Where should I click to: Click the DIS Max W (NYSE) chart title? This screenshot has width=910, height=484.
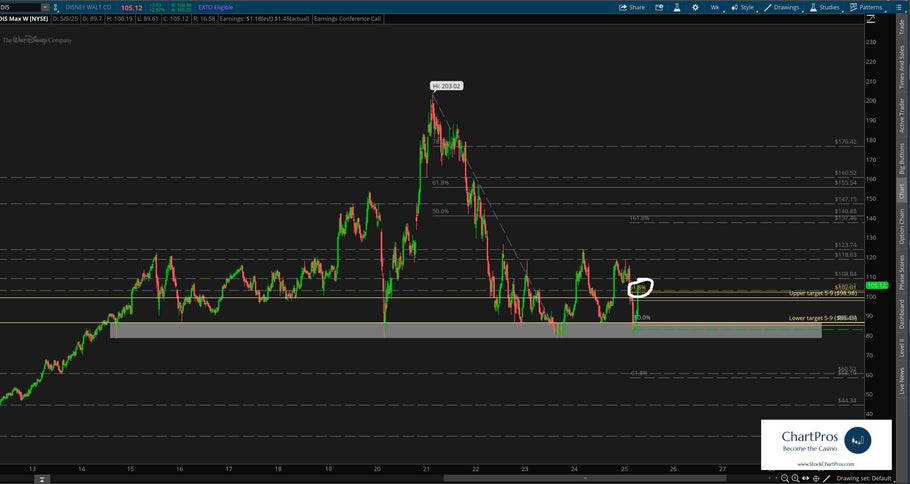coord(24,19)
